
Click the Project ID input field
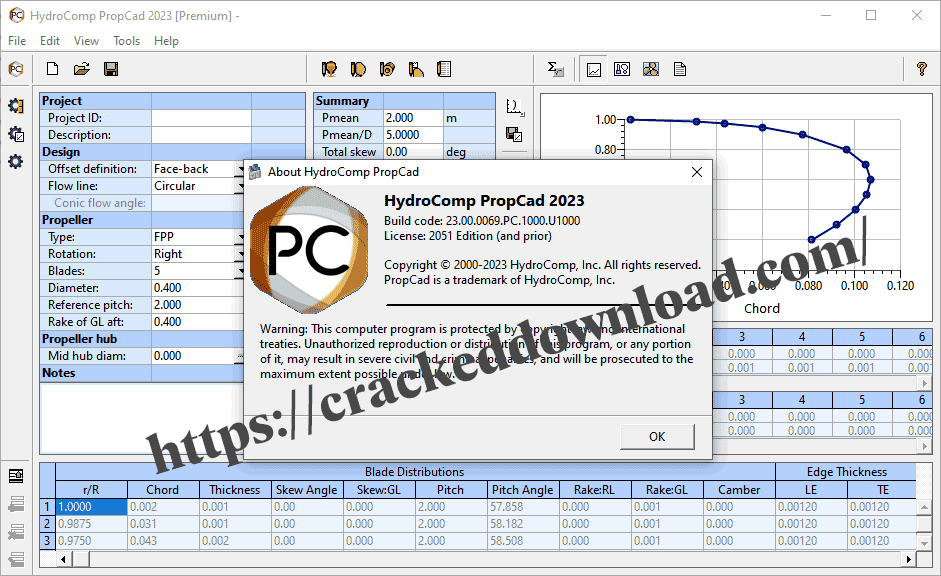(201, 118)
